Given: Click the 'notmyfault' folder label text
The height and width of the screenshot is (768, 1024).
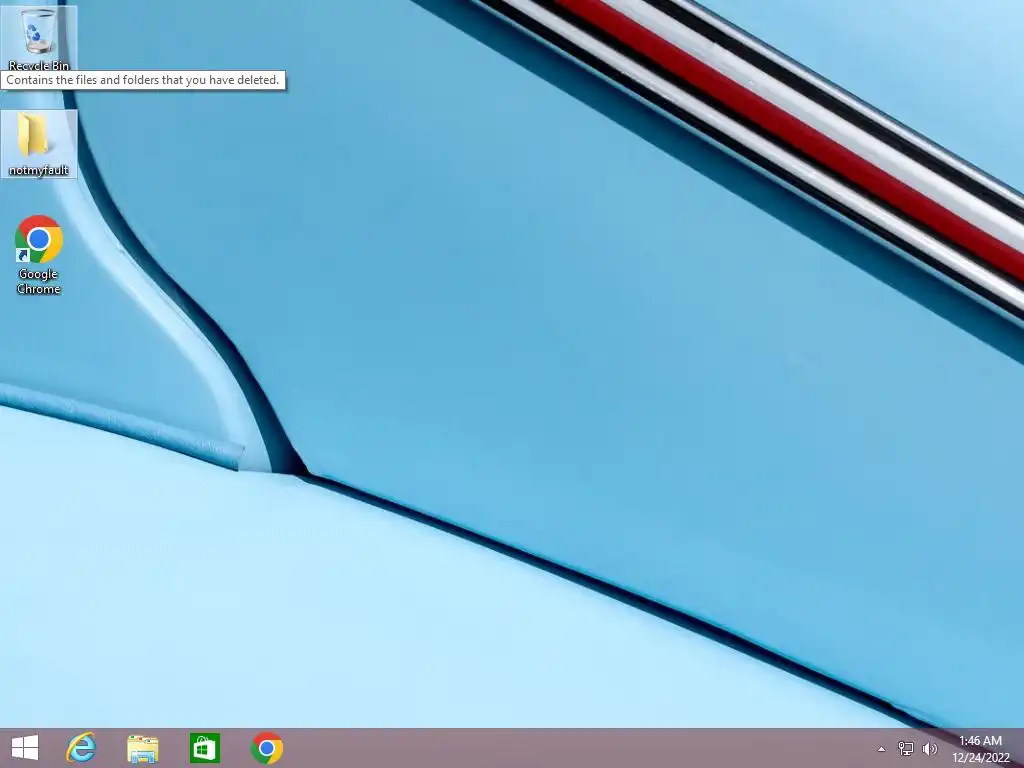Looking at the screenshot, I should 39,170.
